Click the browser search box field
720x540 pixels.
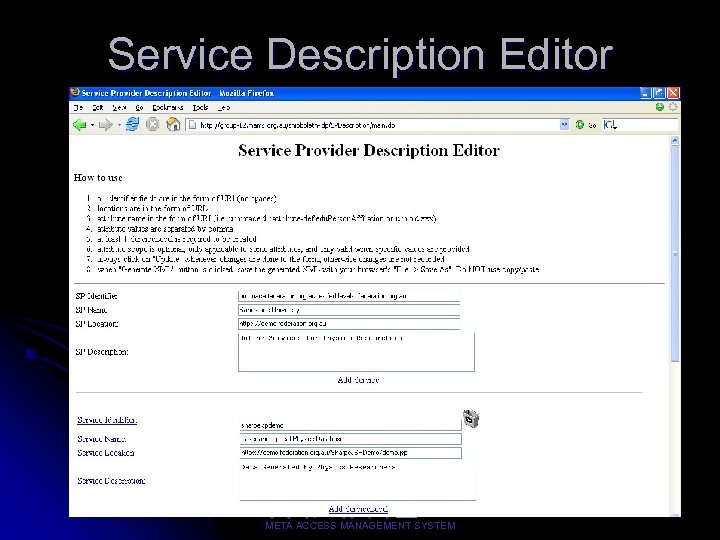pyautogui.click(x=640, y=124)
